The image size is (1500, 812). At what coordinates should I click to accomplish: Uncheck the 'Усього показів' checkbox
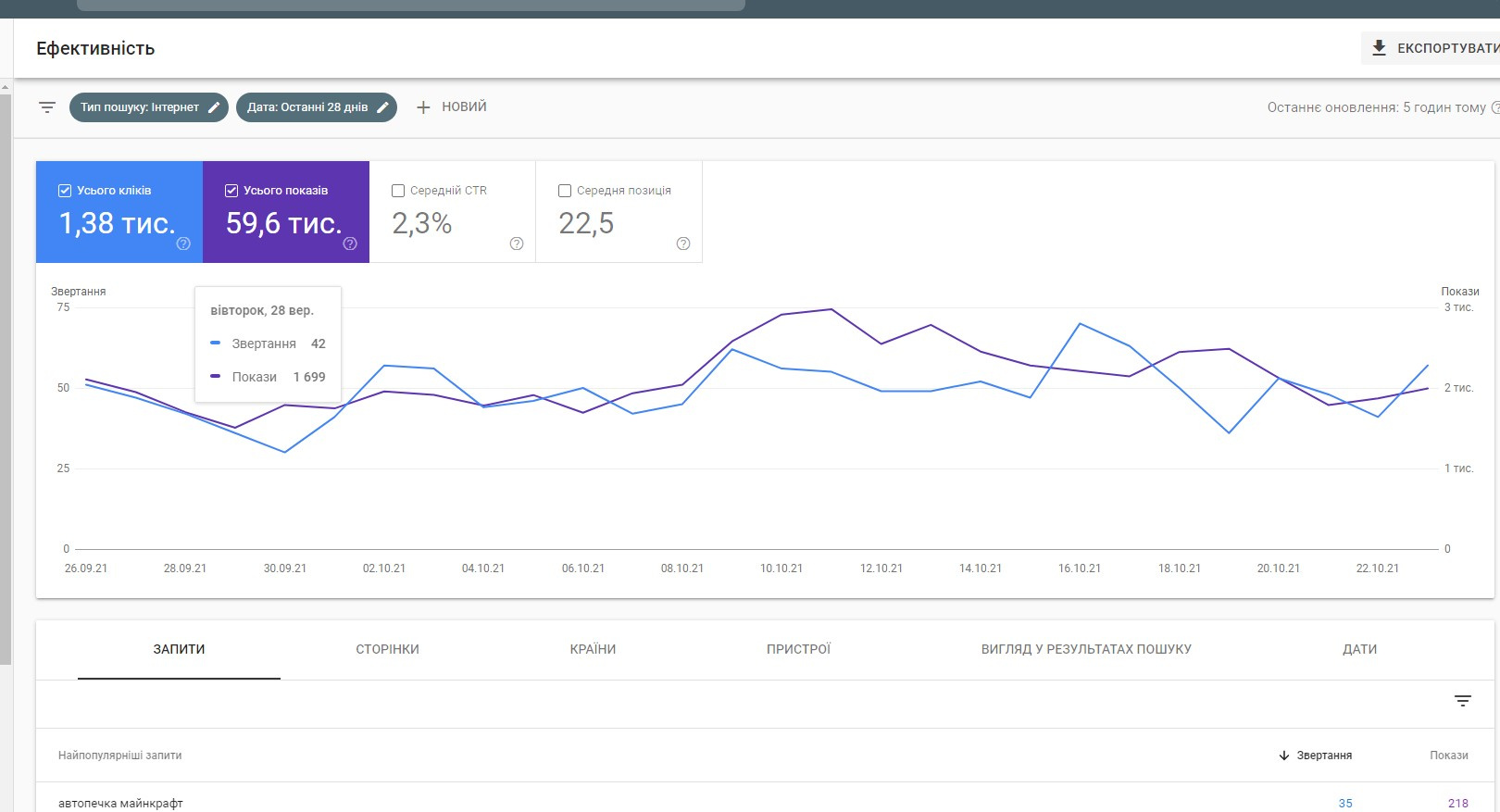point(231,191)
